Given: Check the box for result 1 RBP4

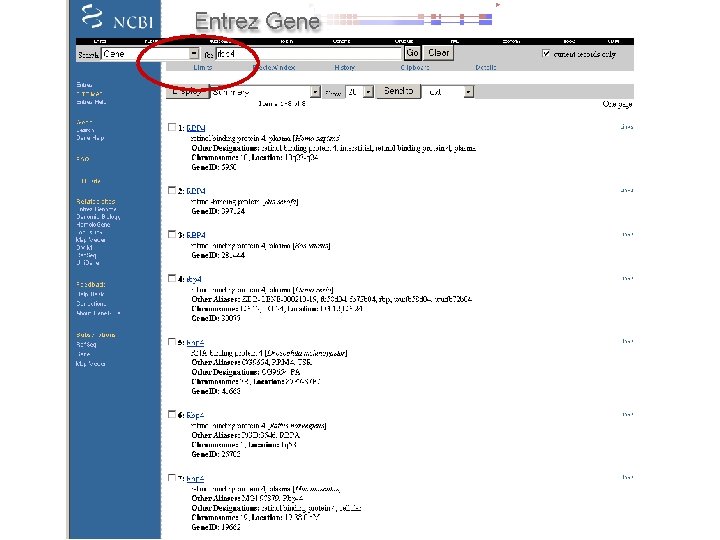Looking at the screenshot, I should [x=172, y=127].
